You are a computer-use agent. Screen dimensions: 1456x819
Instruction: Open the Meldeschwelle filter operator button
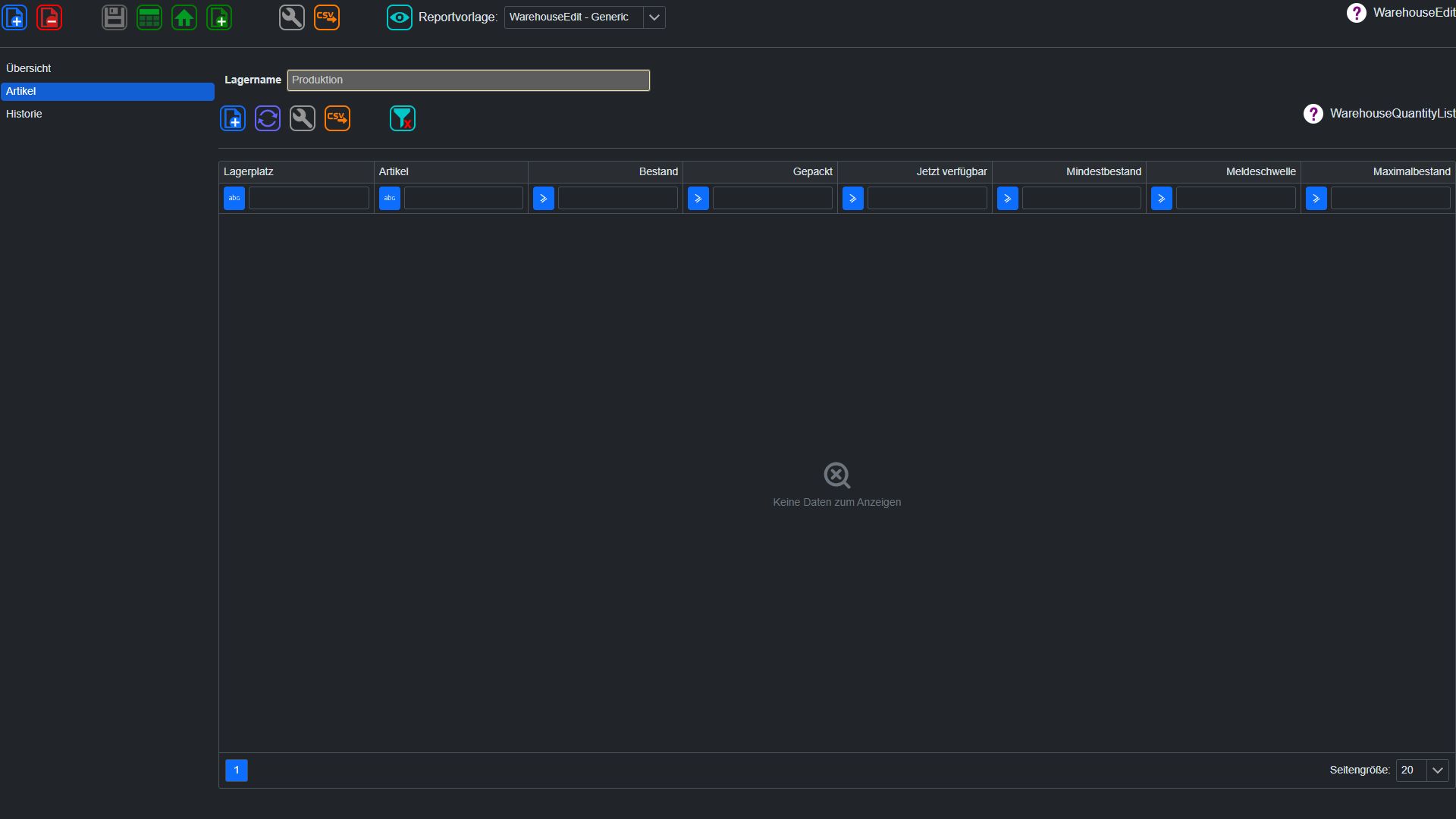(1162, 198)
